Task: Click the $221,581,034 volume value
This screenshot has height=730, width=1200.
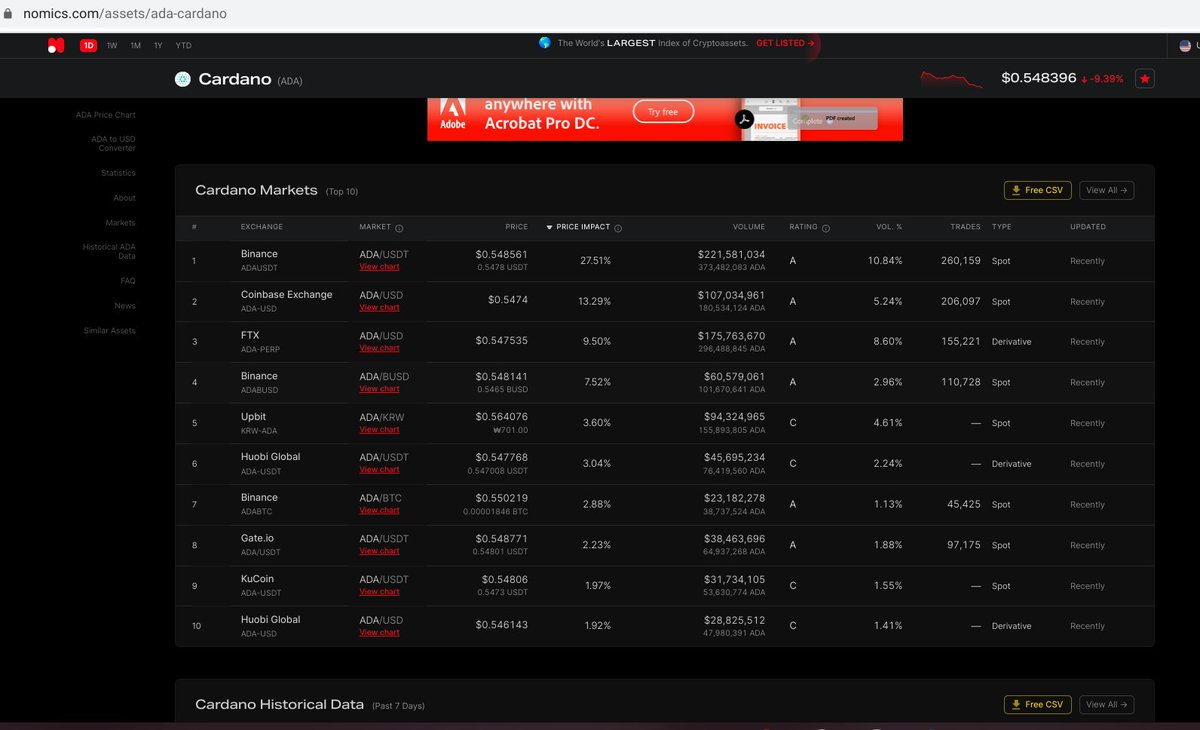Action: coord(732,255)
